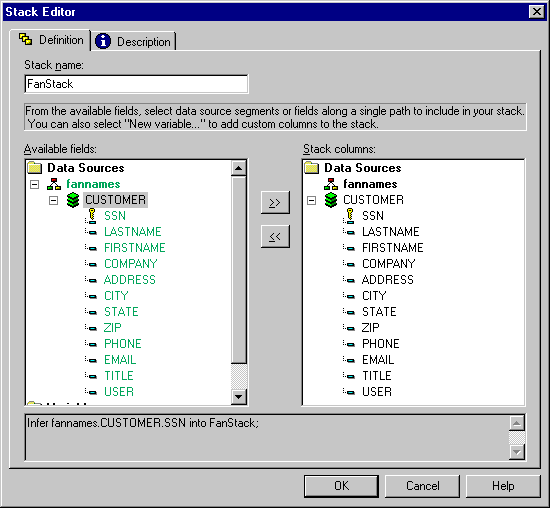Click SSN key icon in Stack columns
The width and height of the screenshot is (550, 508).
pyautogui.click(x=350, y=215)
